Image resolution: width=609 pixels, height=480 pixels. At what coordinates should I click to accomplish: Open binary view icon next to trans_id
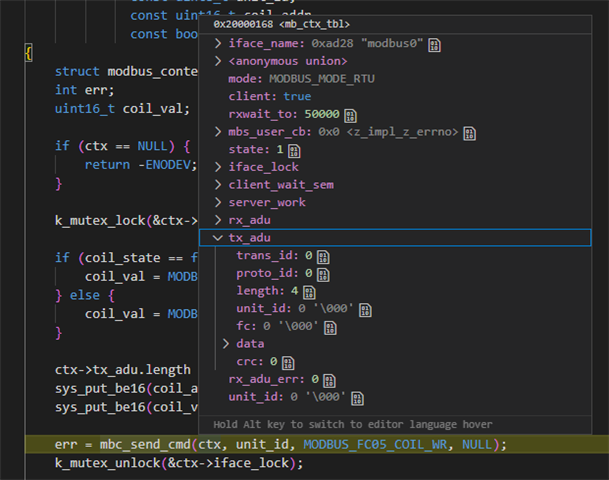pos(323,257)
